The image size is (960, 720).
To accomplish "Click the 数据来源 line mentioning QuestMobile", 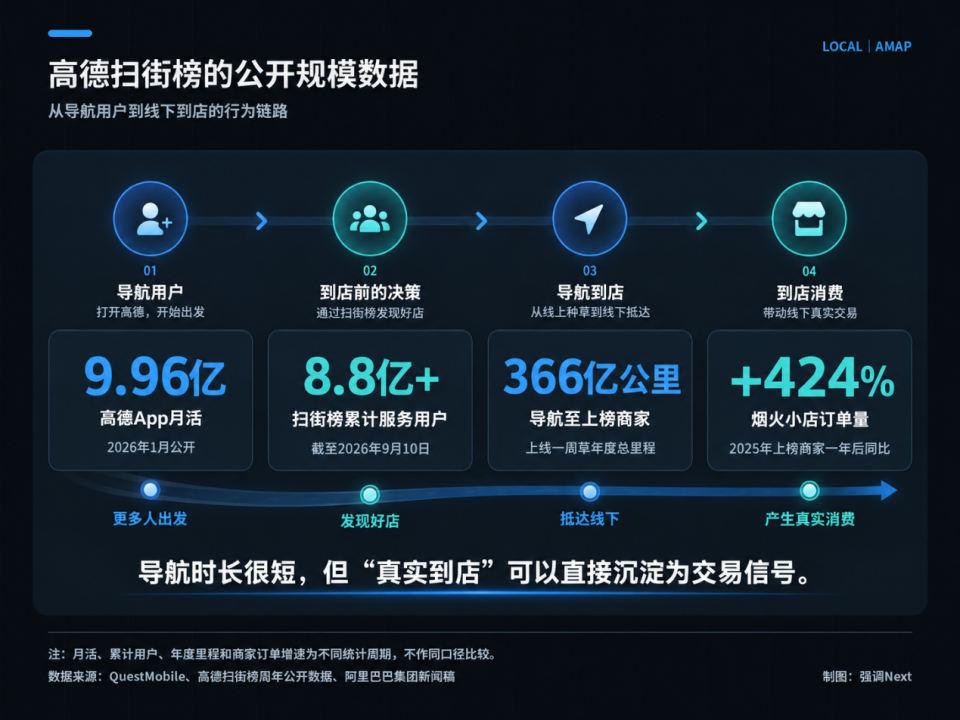I will pos(252,677).
